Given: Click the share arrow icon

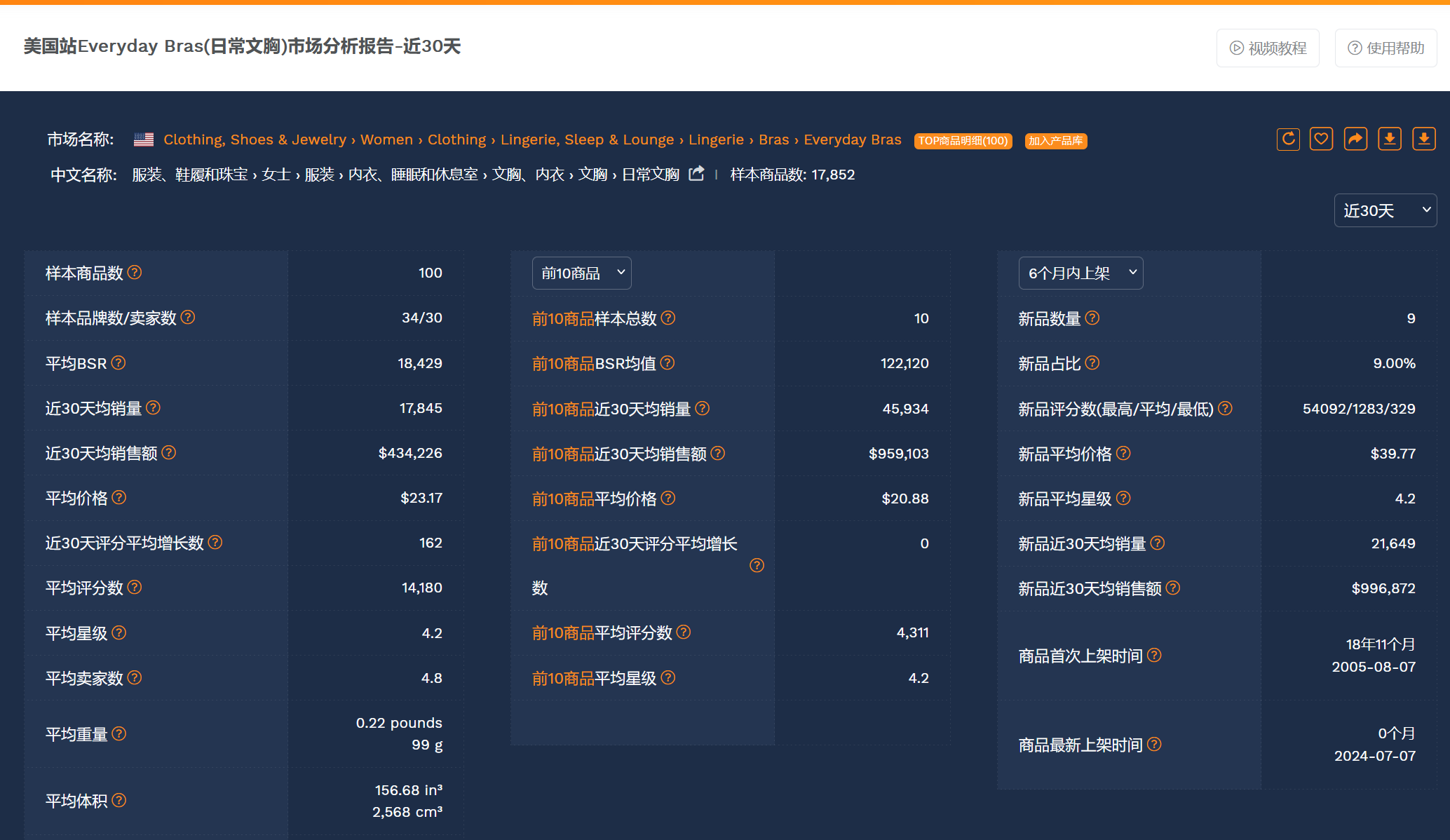Looking at the screenshot, I should [1355, 139].
